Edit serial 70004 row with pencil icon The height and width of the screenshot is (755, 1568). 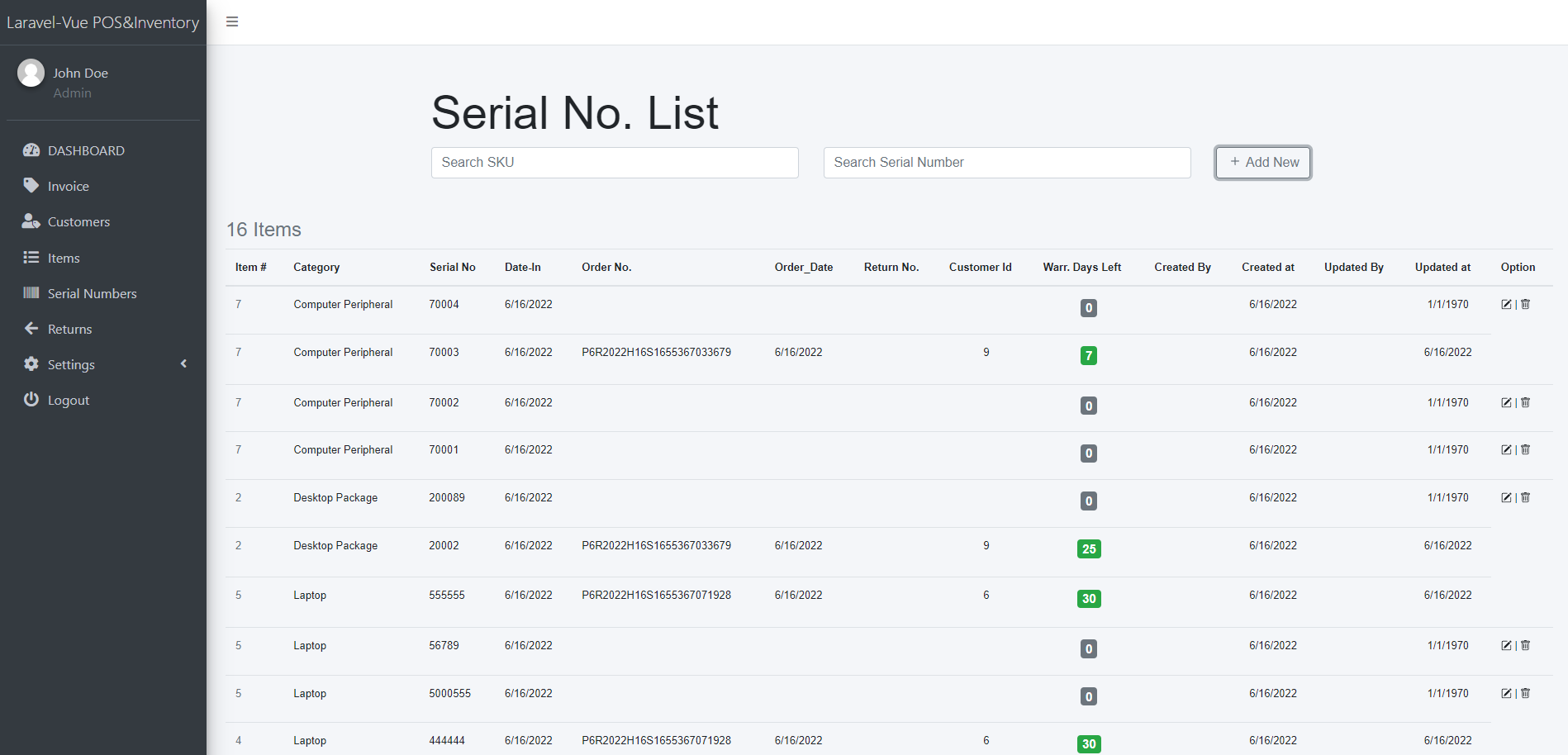click(x=1506, y=305)
